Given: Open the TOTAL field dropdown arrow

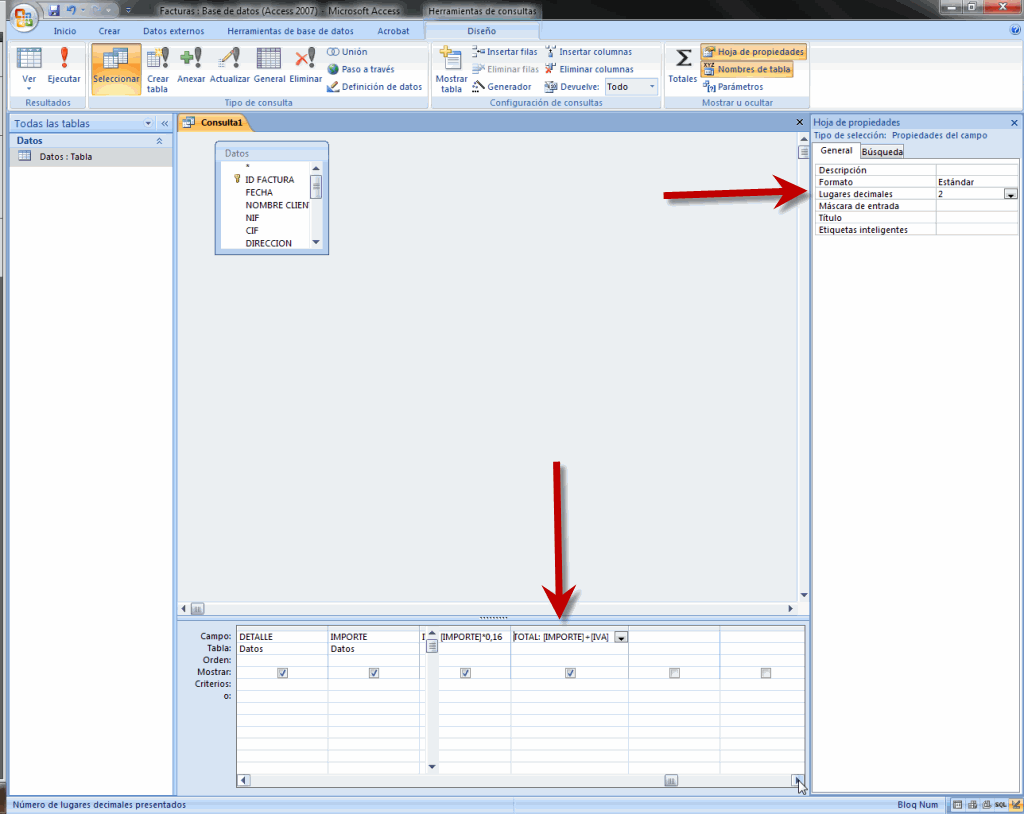Looking at the screenshot, I should (x=620, y=637).
